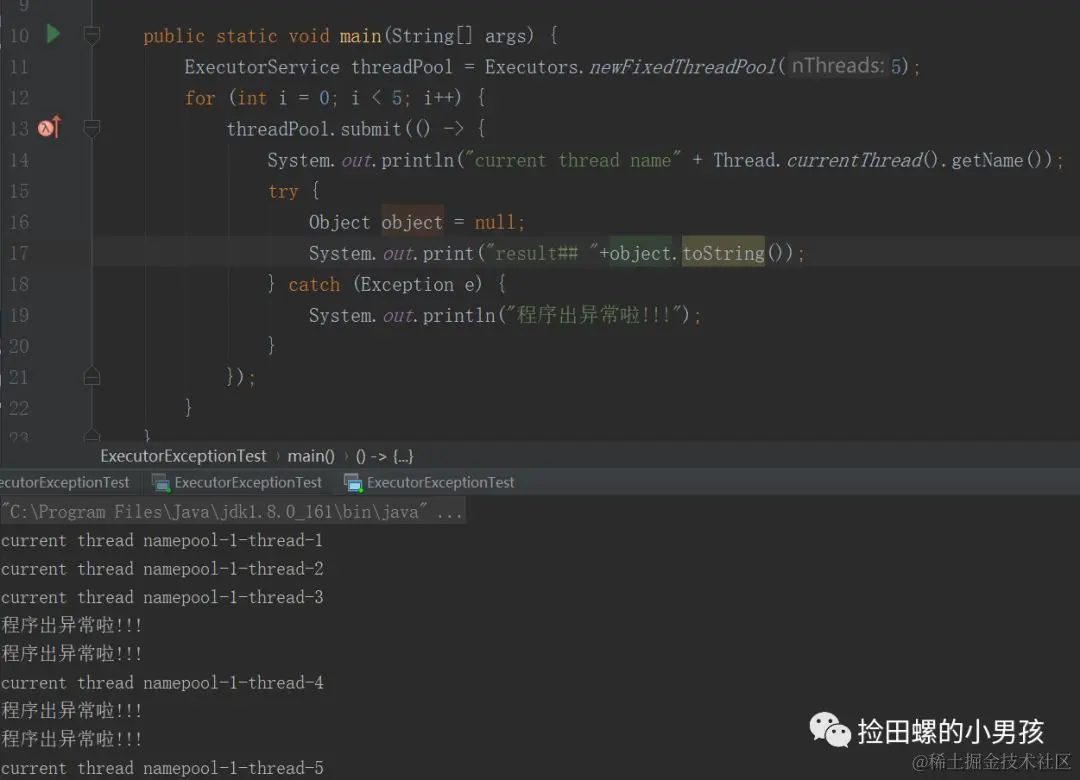
Task: Expand the folded '...' after the java command line
Action: [x=449, y=512]
